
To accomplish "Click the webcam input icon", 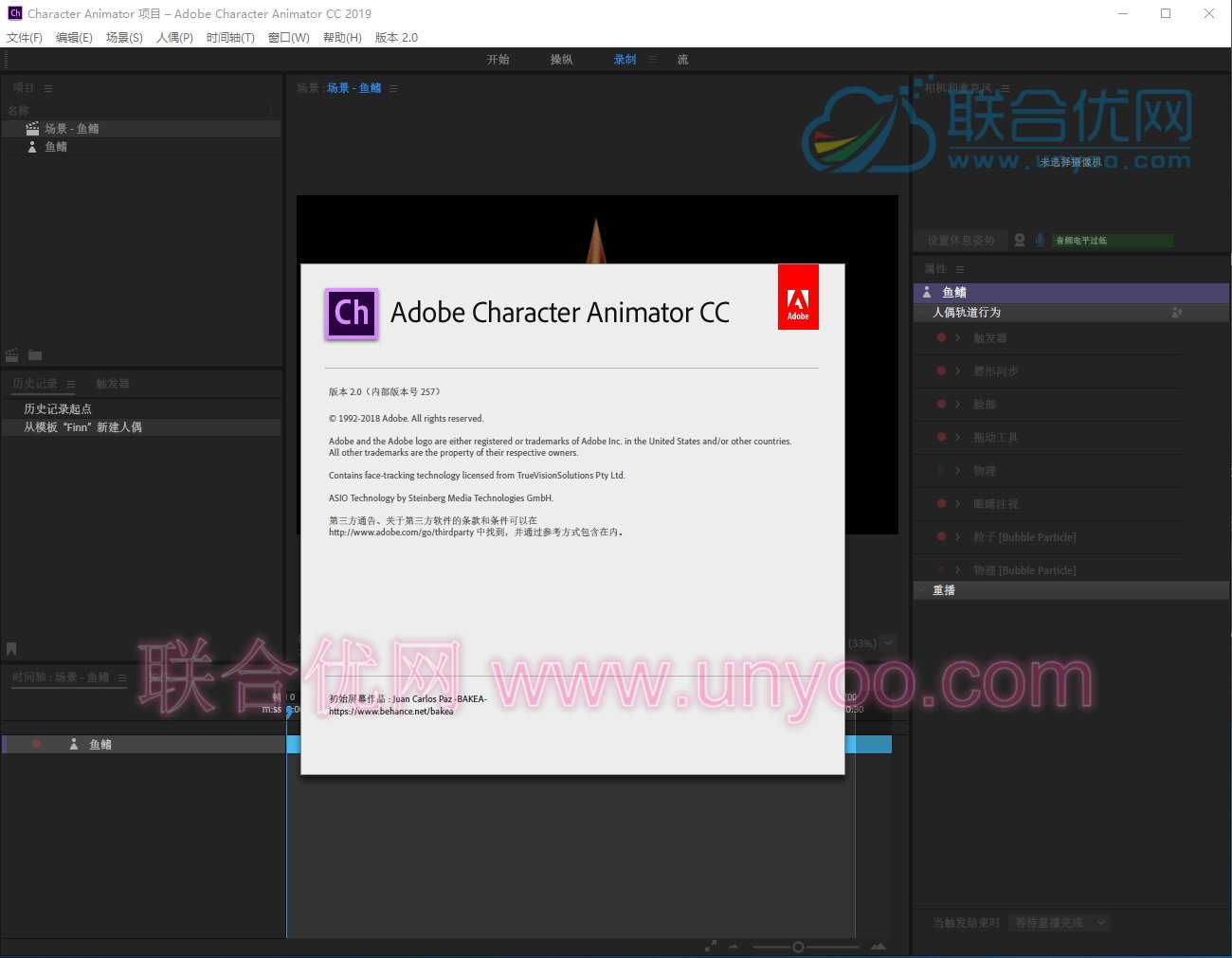I will point(1020,241).
